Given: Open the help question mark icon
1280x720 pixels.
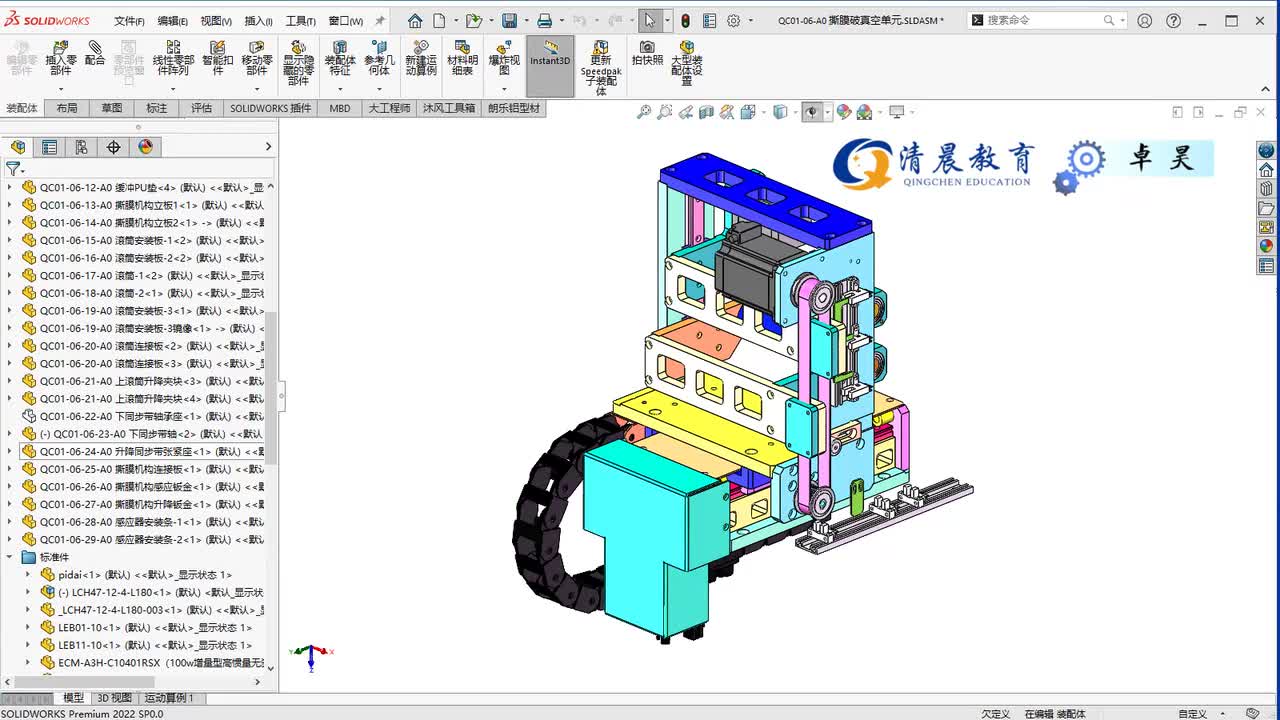Looking at the screenshot, I should coord(1173,20).
